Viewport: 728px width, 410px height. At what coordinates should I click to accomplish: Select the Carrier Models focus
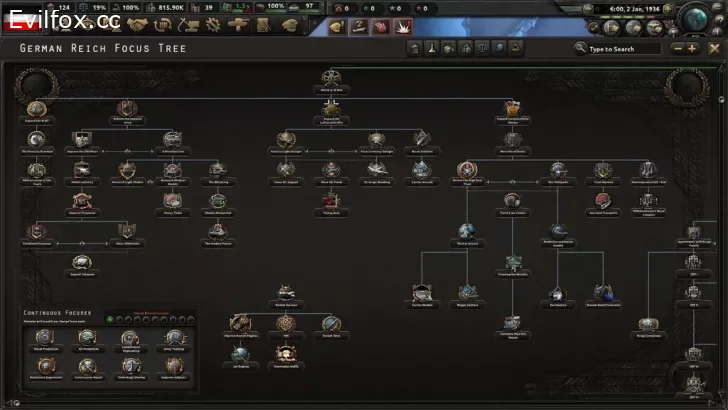pyautogui.click(x=421, y=292)
